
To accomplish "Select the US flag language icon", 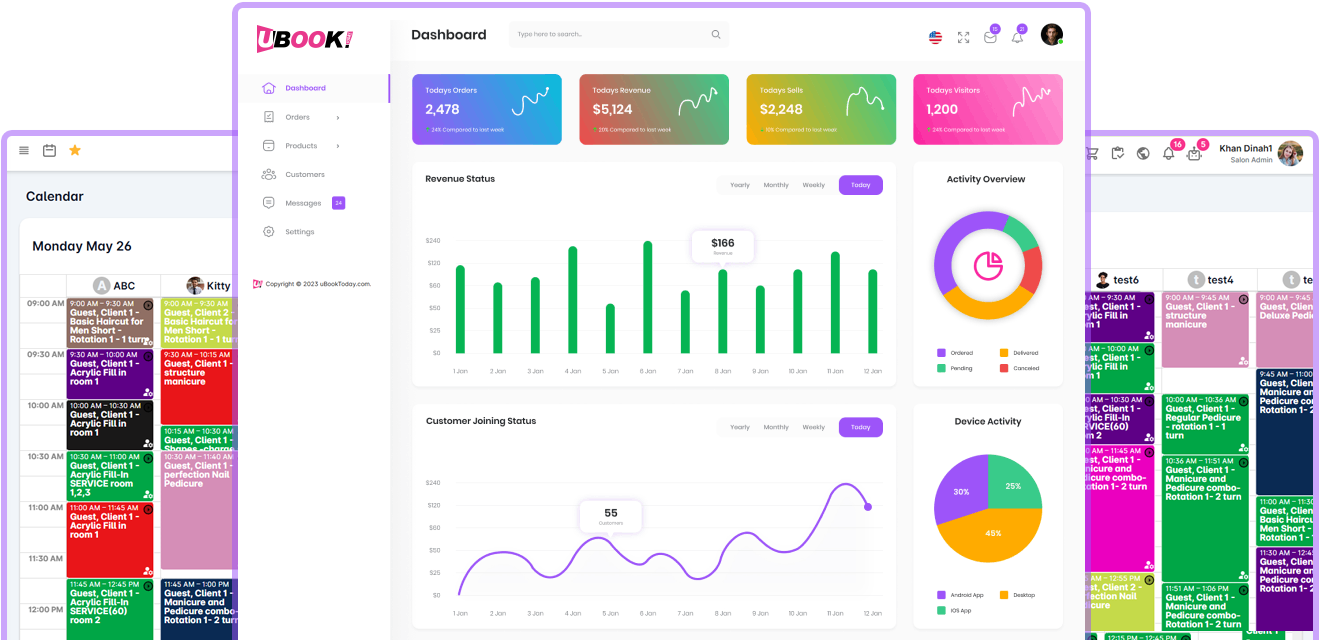I will (x=935, y=37).
